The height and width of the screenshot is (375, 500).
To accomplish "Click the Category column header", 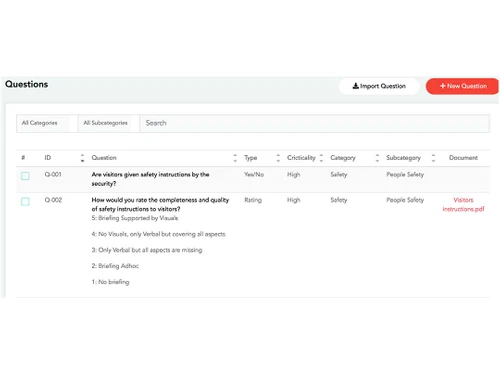I will [x=343, y=158].
